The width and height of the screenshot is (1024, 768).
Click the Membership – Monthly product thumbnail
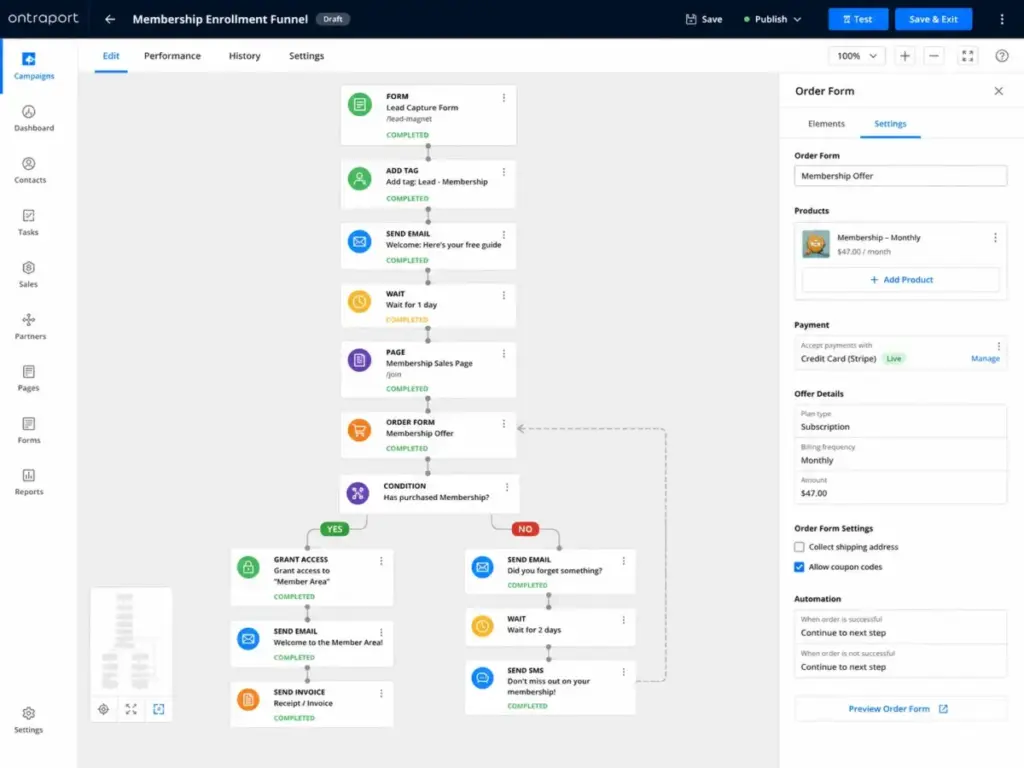click(x=816, y=244)
